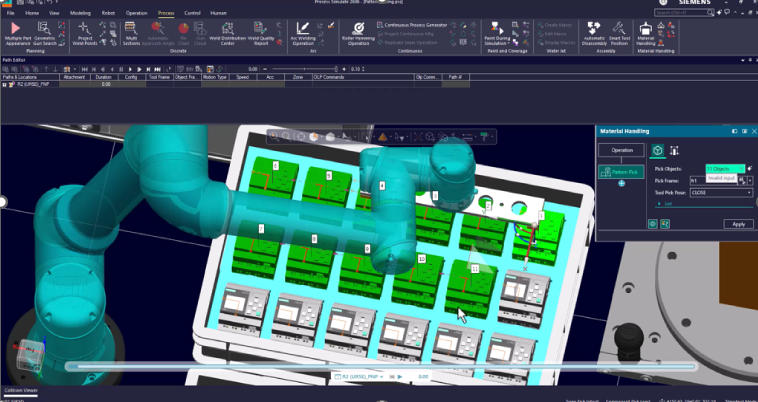Open Smart Tool Position

coord(619,34)
